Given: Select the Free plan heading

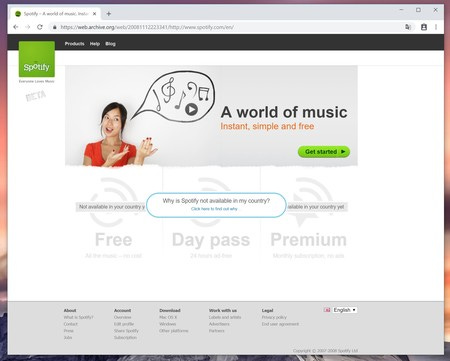Looking at the screenshot, I should (113, 240).
